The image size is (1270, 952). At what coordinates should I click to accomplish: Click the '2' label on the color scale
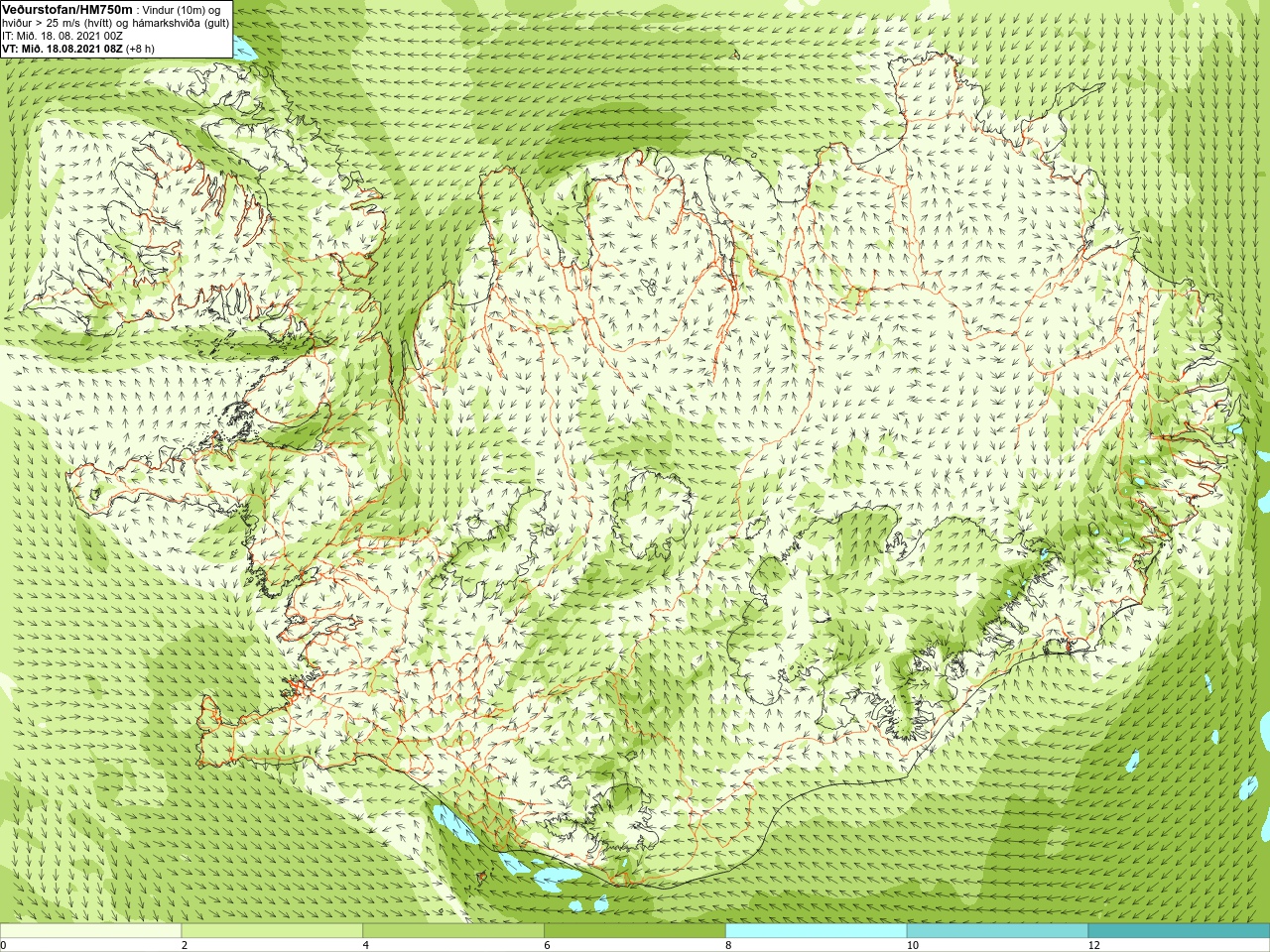pyautogui.click(x=185, y=945)
